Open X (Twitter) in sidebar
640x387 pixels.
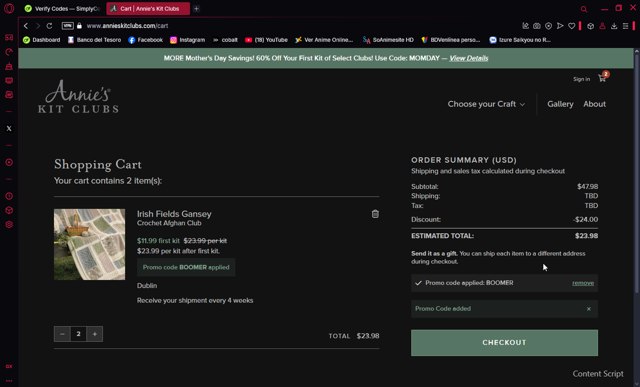[9, 128]
